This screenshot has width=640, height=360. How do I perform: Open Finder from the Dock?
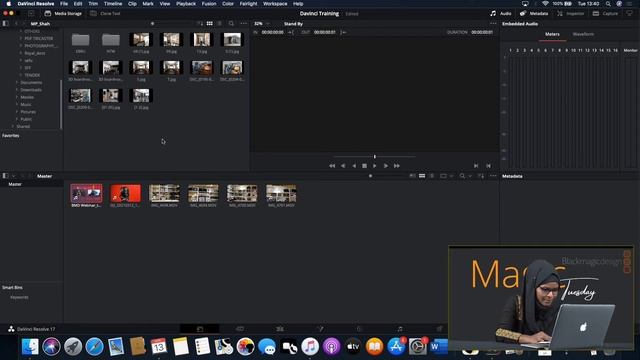30,347
